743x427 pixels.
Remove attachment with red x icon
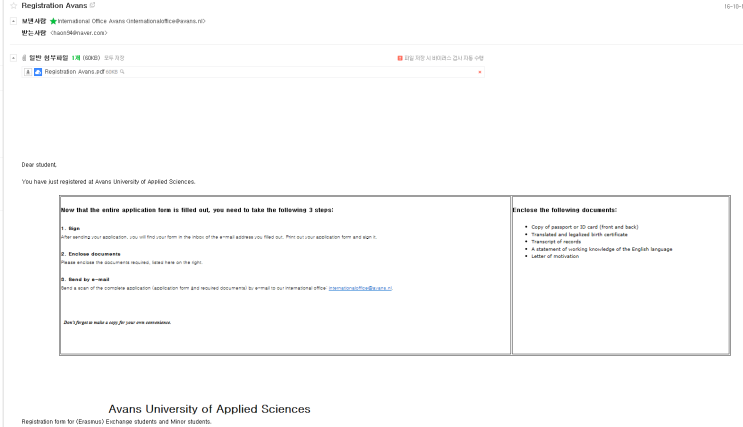click(480, 72)
